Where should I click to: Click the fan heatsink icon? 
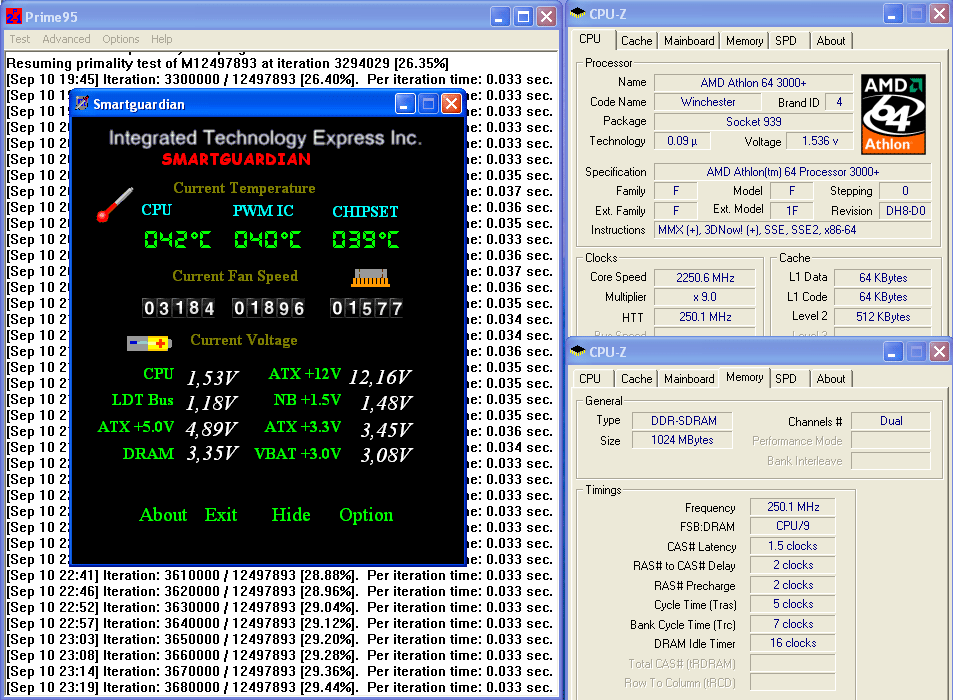[x=368, y=277]
